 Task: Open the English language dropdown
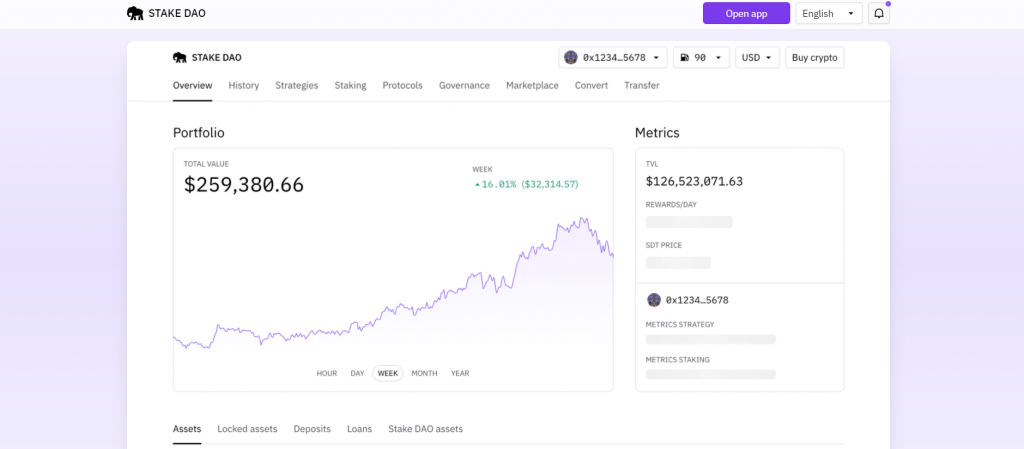(x=829, y=14)
